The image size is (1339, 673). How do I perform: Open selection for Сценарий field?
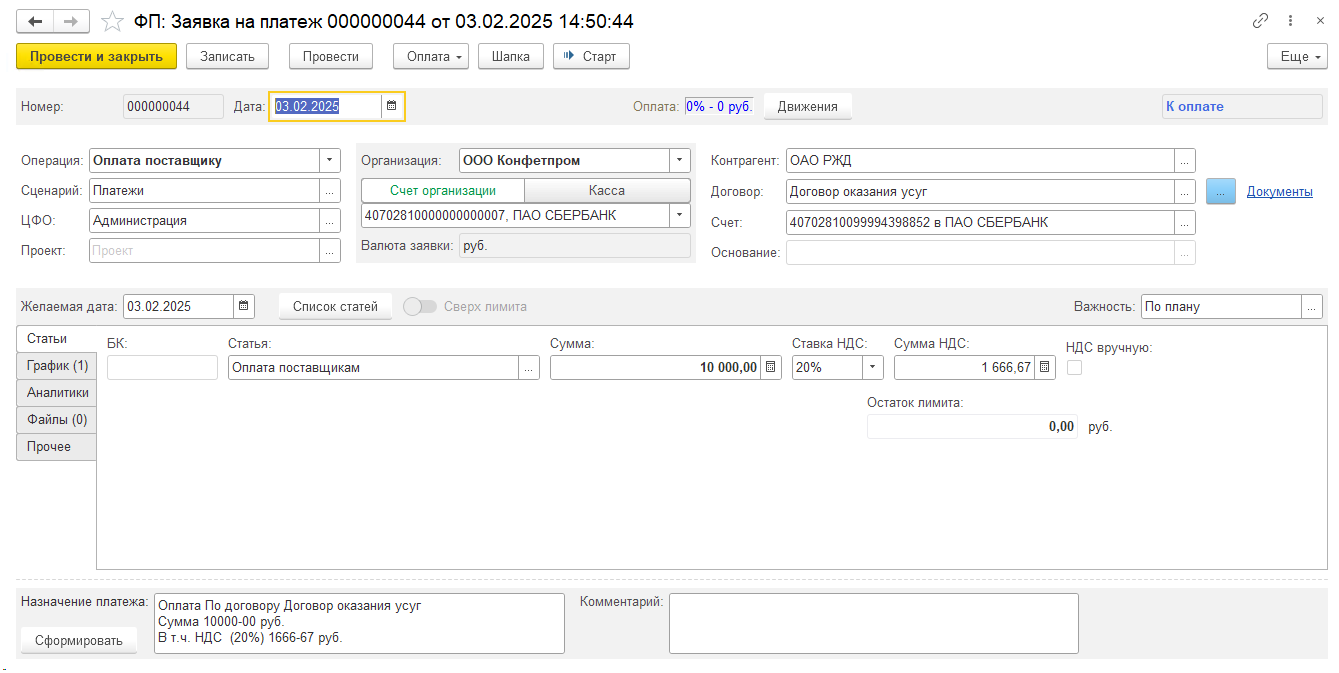(330, 190)
